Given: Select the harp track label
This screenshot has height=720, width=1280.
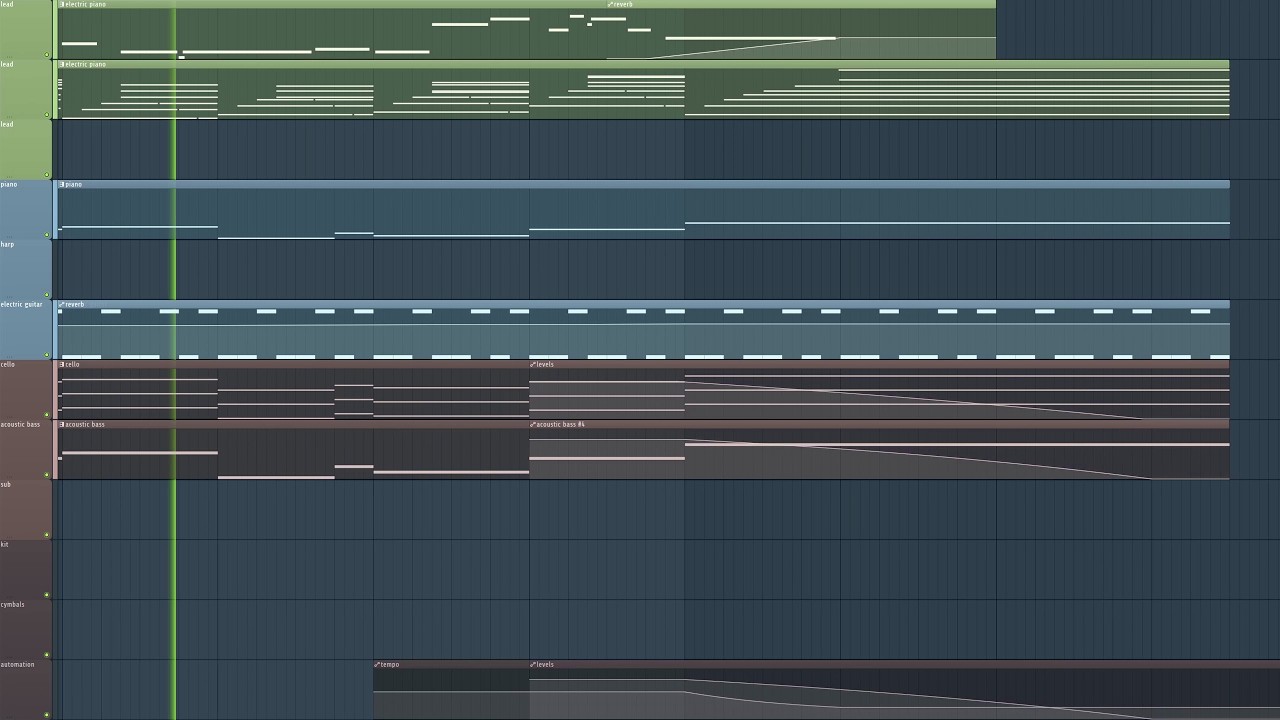Looking at the screenshot, I should 7,245.
